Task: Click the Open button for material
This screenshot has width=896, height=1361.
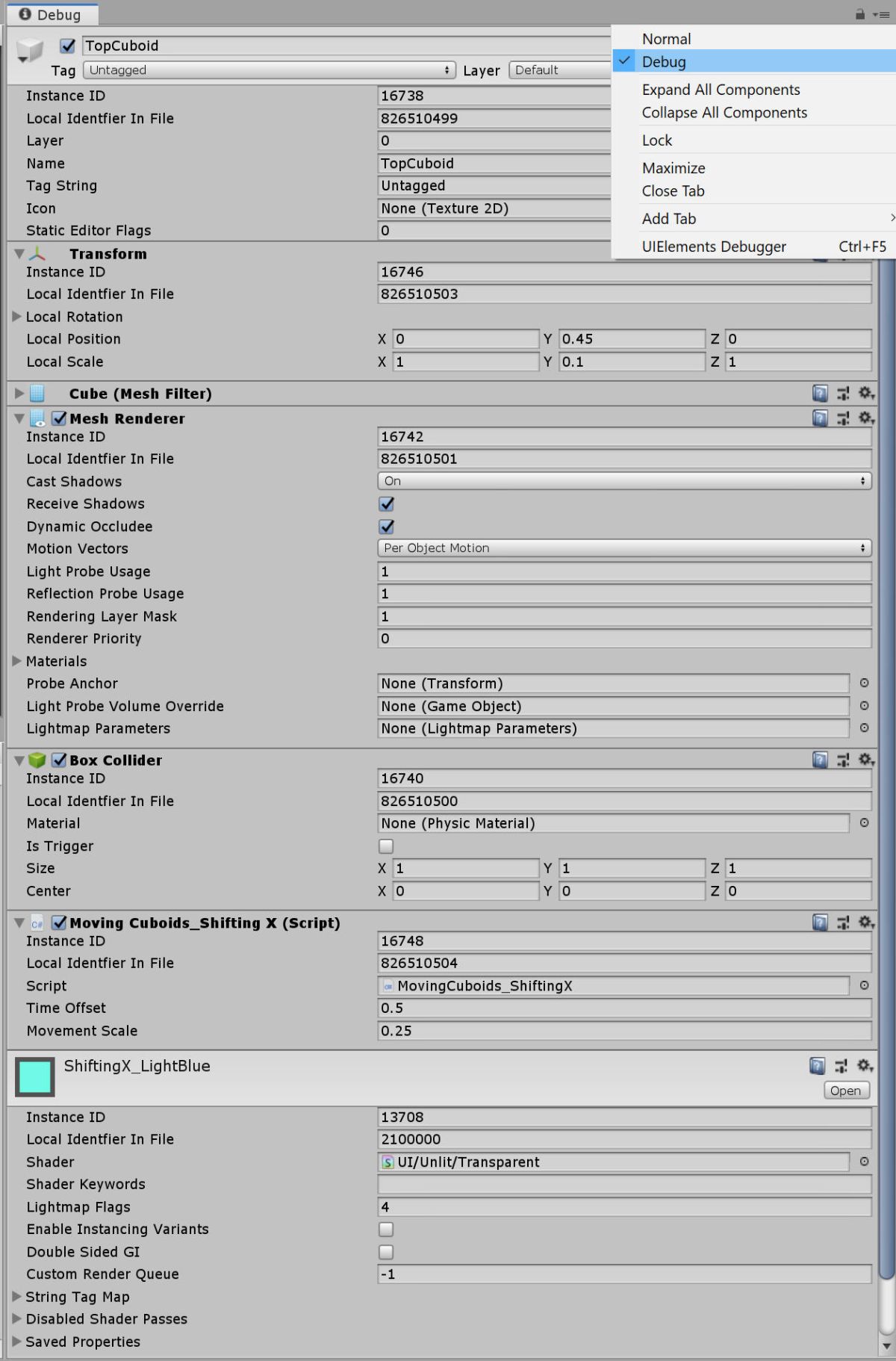Action: tap(846, 1091)
